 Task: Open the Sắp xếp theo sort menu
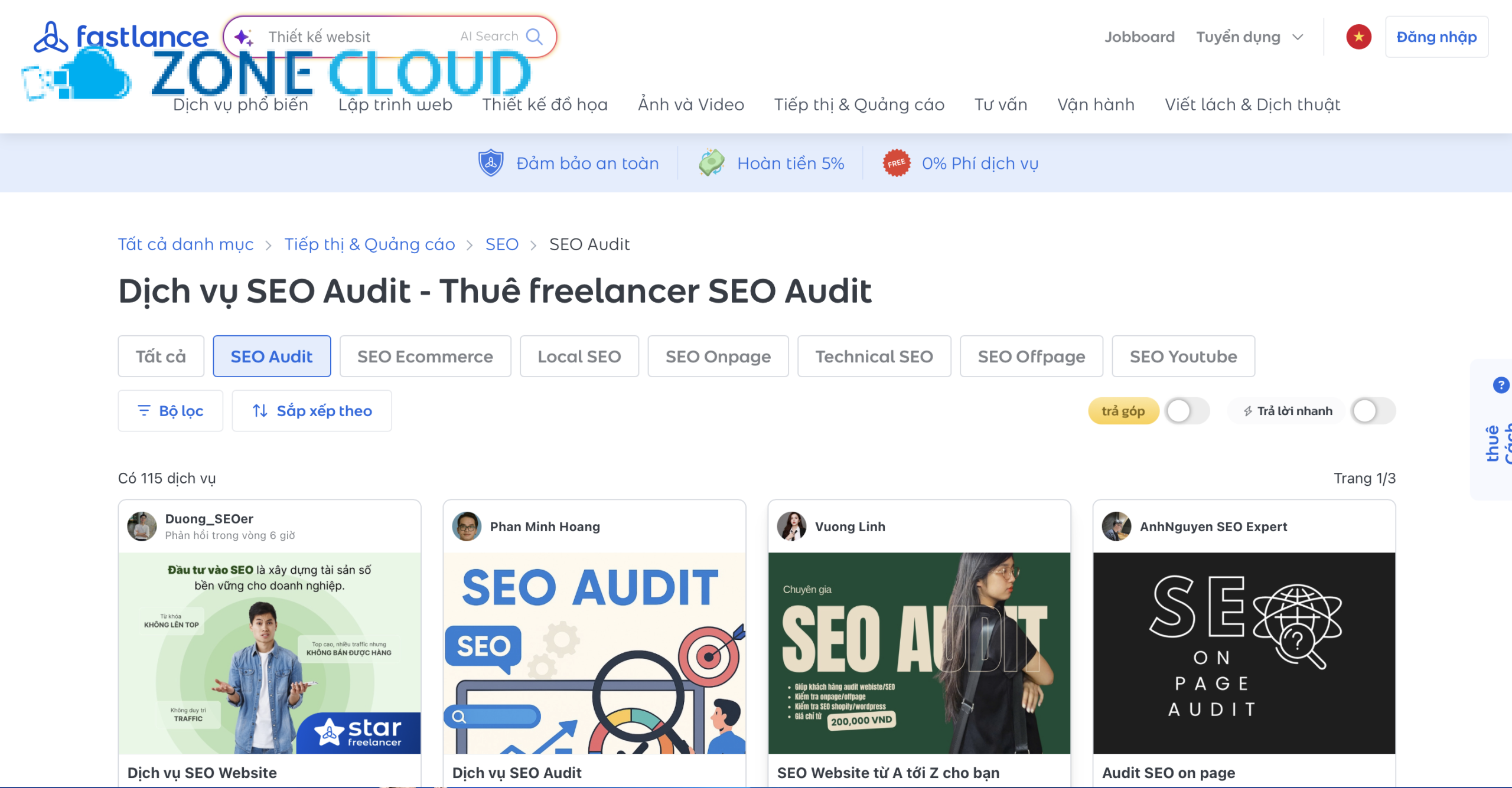[x=312, y=411]
